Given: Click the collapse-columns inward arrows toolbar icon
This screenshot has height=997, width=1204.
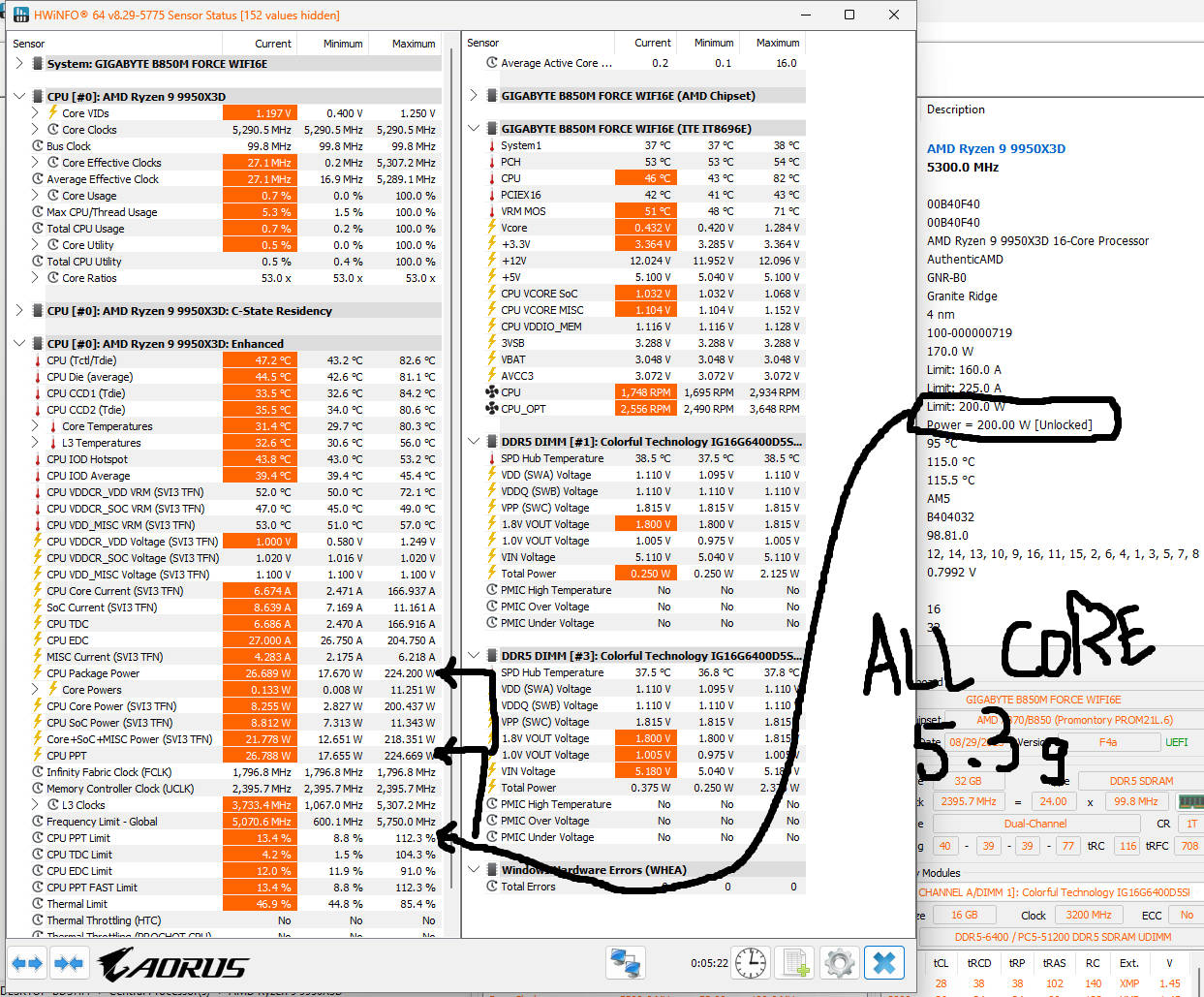Looking at the screenshot, I should 69,963.
